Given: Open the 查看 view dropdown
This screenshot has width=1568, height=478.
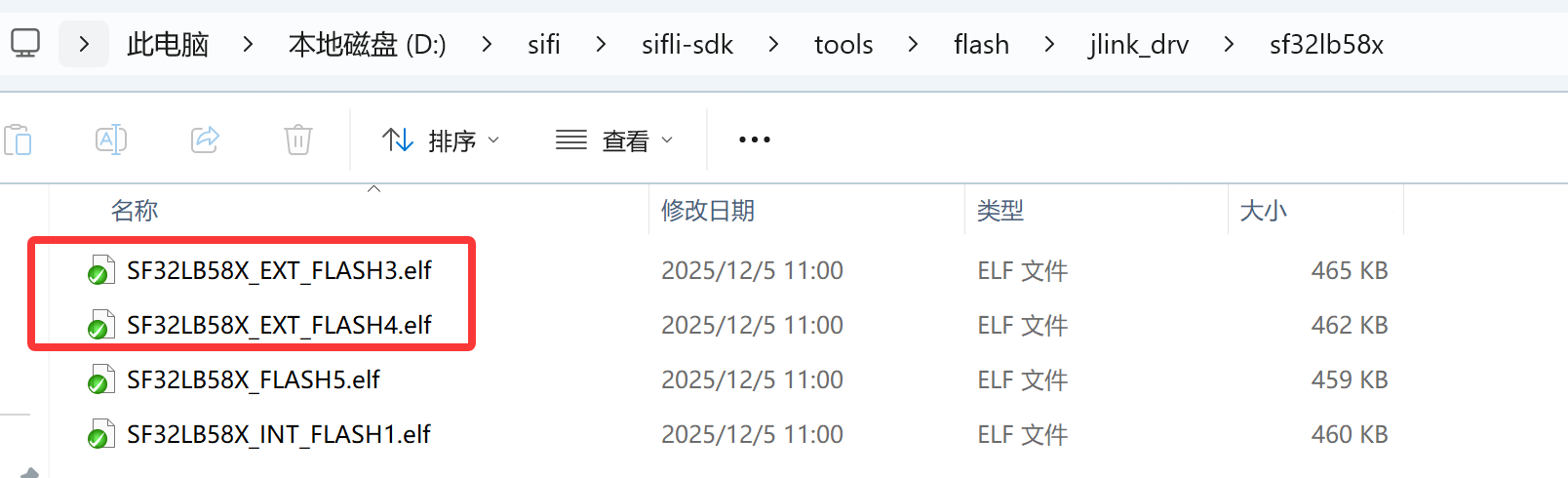Looking at the screenshot, I should coord(614,140).
